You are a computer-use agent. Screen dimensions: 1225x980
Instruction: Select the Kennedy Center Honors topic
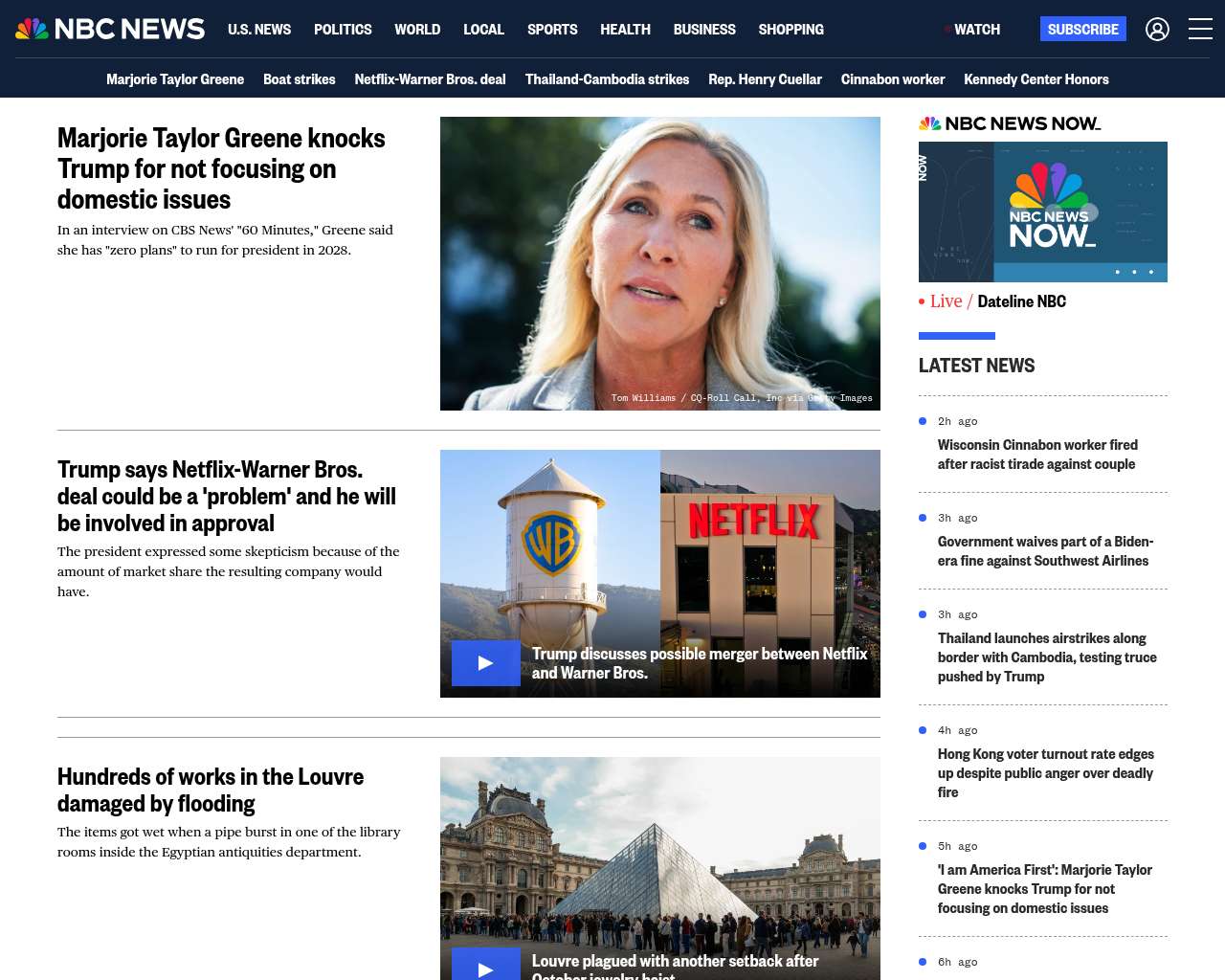click(1036, 79)
